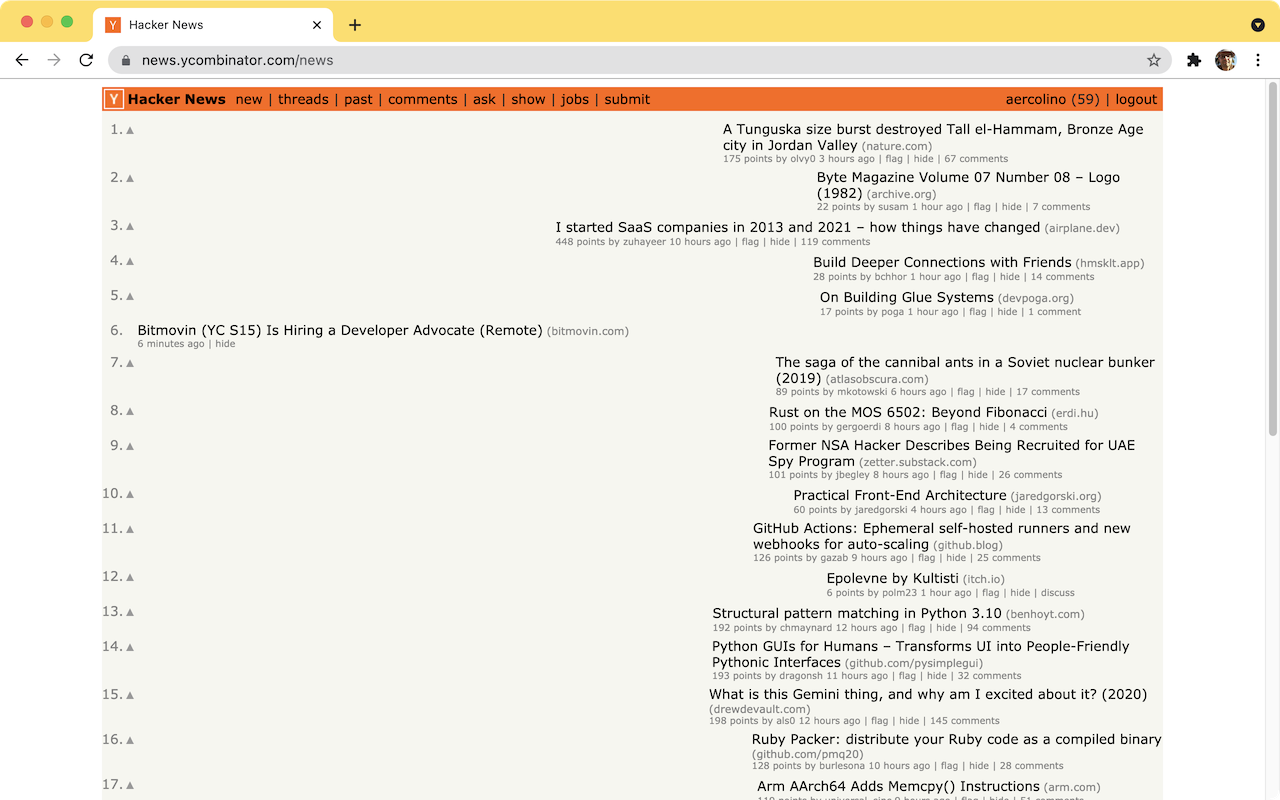Click the Y Combinator logo icon

point(114,99)
